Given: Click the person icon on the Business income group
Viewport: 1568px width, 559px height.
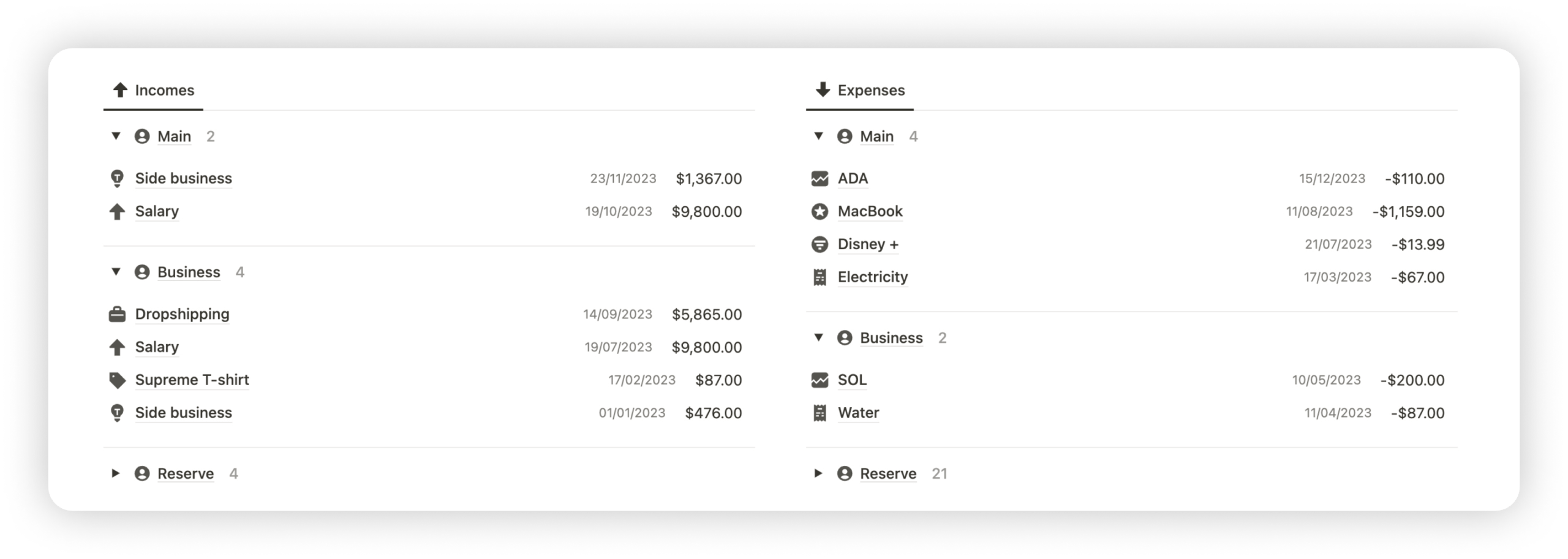Looking at the screenshot, I should pyautogui.click(x=142, y=272).
